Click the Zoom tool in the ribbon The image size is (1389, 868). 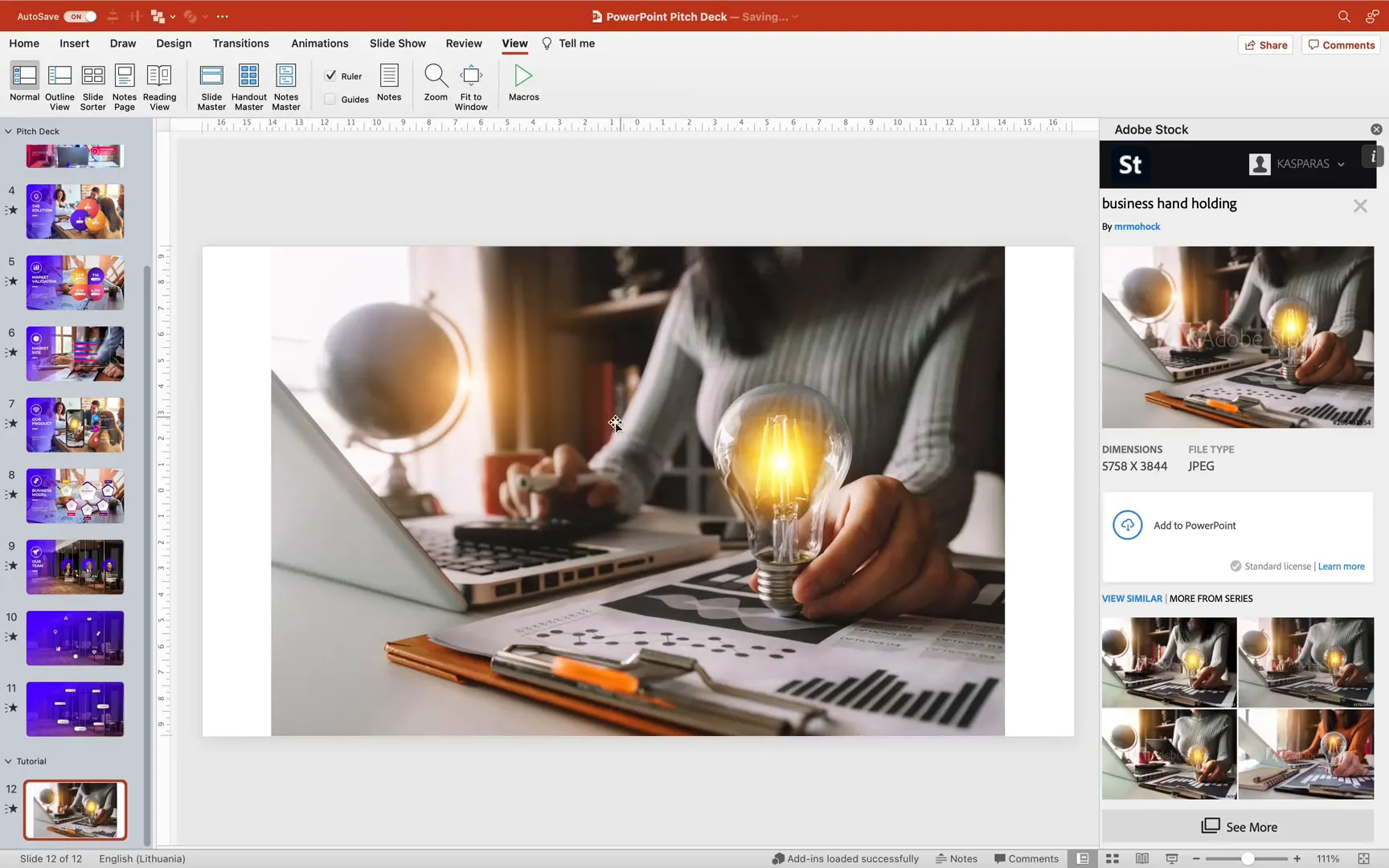(x=436, y=83)
